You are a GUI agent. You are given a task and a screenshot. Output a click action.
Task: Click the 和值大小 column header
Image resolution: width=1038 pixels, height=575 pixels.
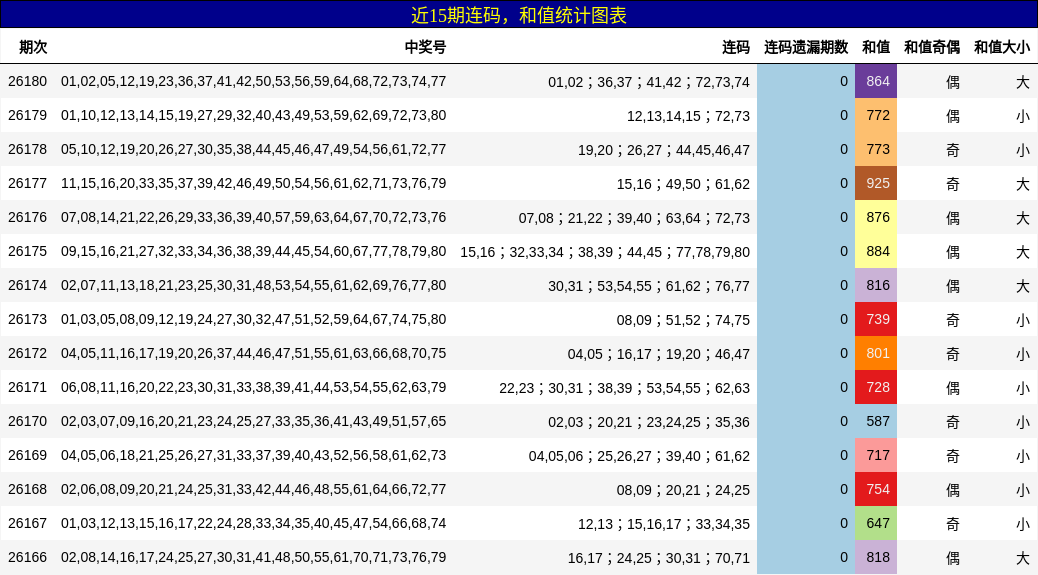tap(1002, 47)
